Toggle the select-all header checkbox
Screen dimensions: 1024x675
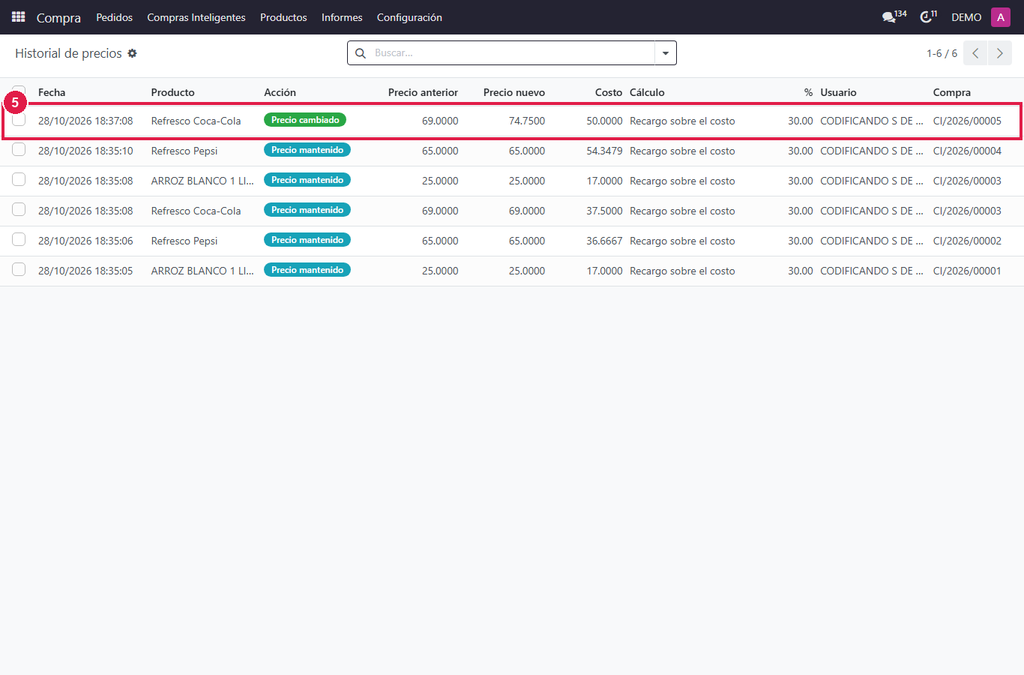[x=19, y=91]
